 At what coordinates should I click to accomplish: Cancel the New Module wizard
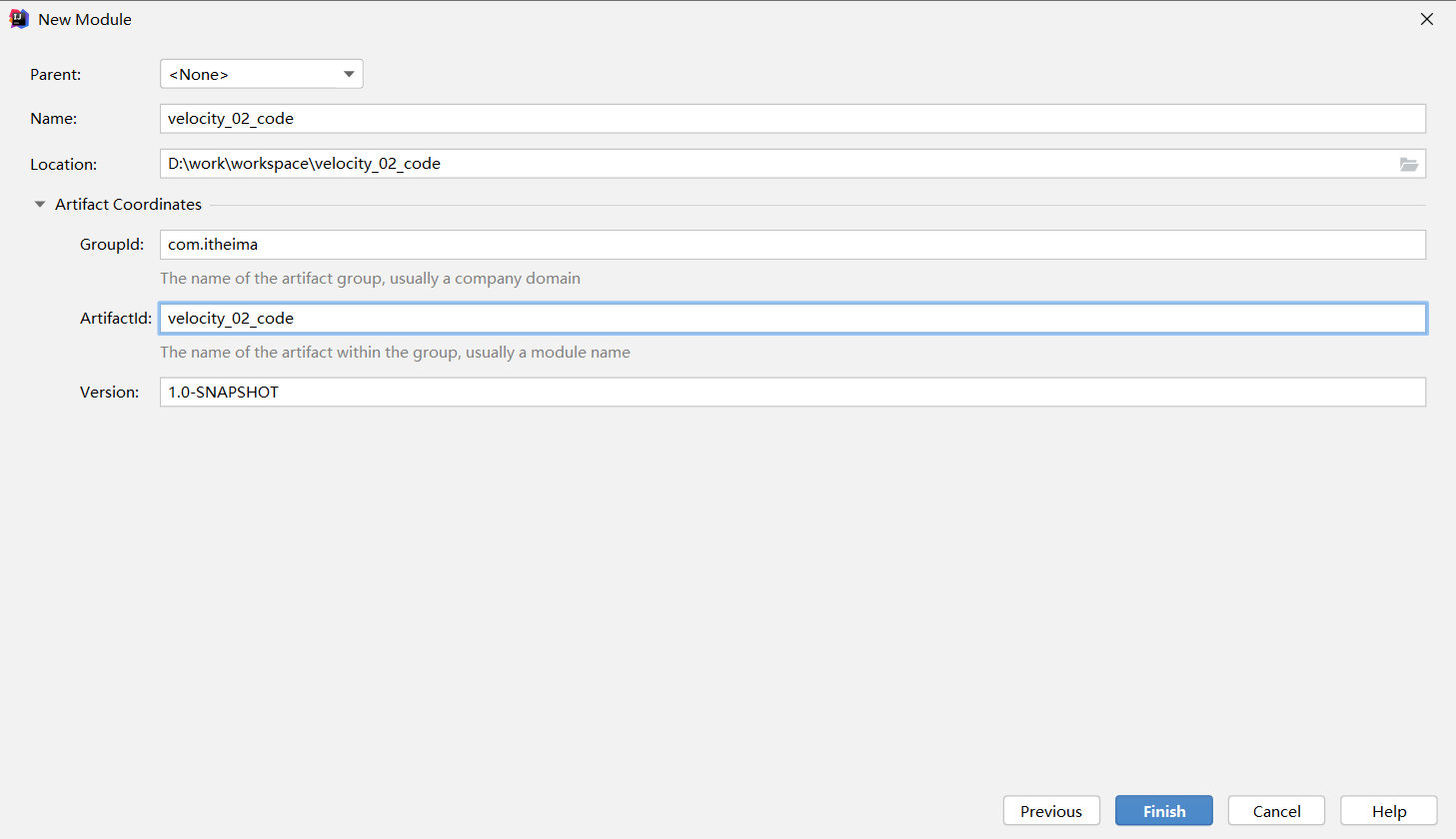click(x=1277, y=811)
